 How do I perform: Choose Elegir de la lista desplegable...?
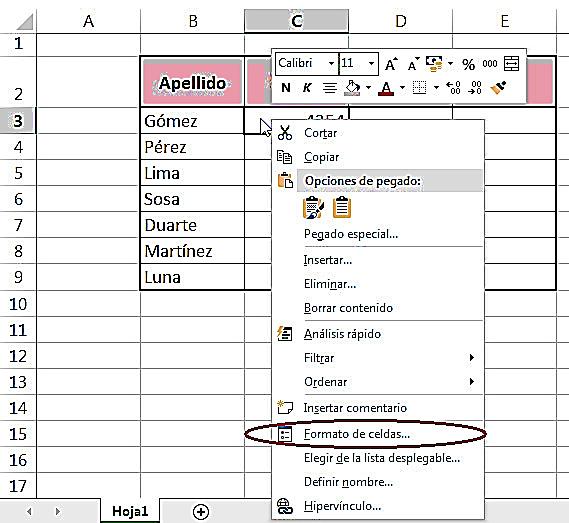(378, 458)
